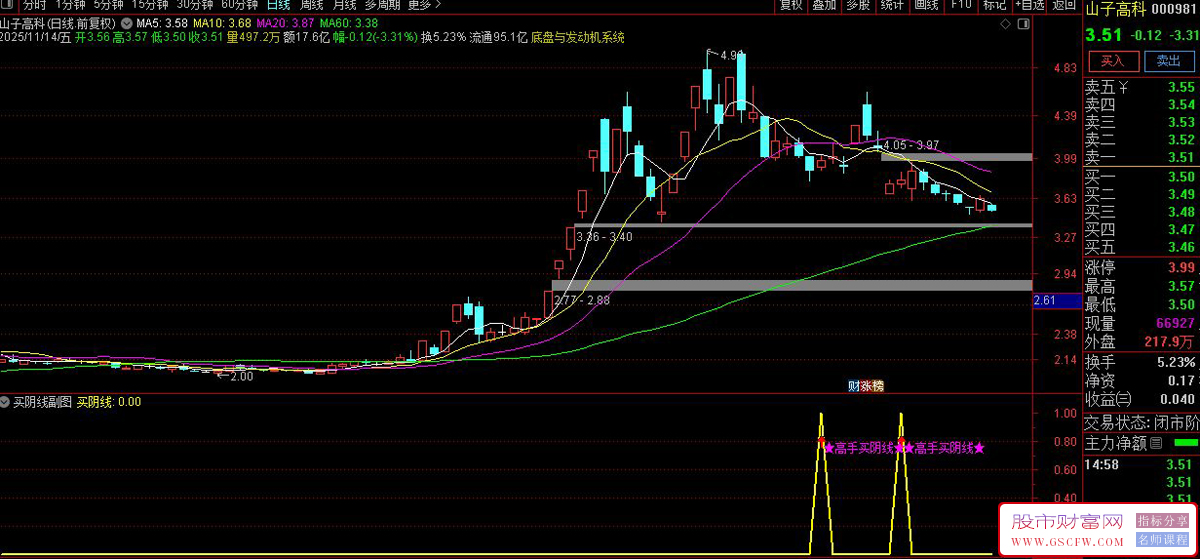Open the 统计 statistics tool
This screenshot has width=1200, height=559.
tap(891, 5)
